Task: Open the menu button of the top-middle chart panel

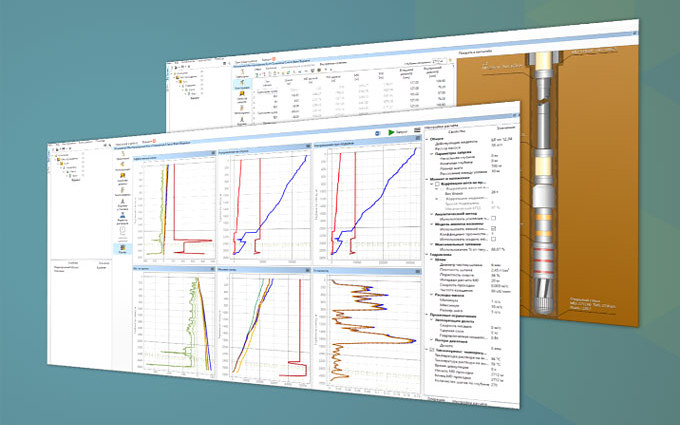Action: [309, 147]
